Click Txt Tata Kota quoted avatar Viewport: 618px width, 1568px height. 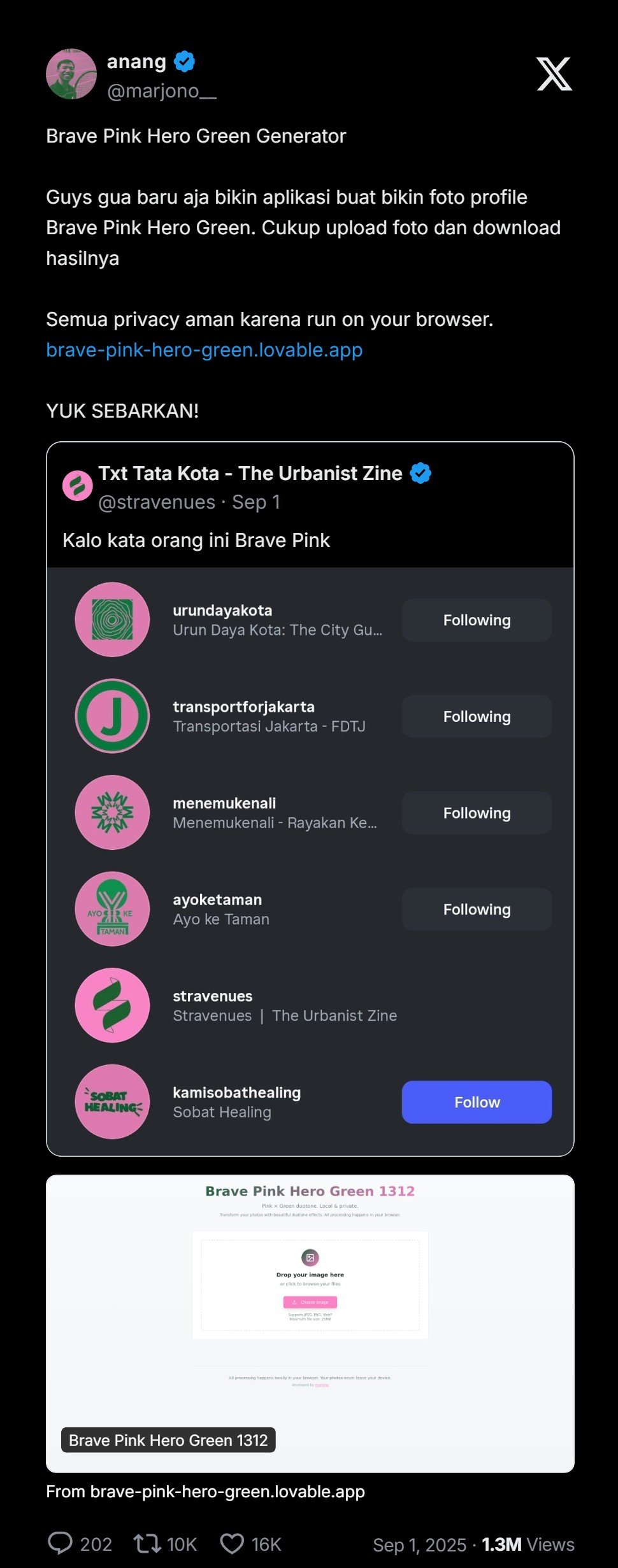pos(78,486)
